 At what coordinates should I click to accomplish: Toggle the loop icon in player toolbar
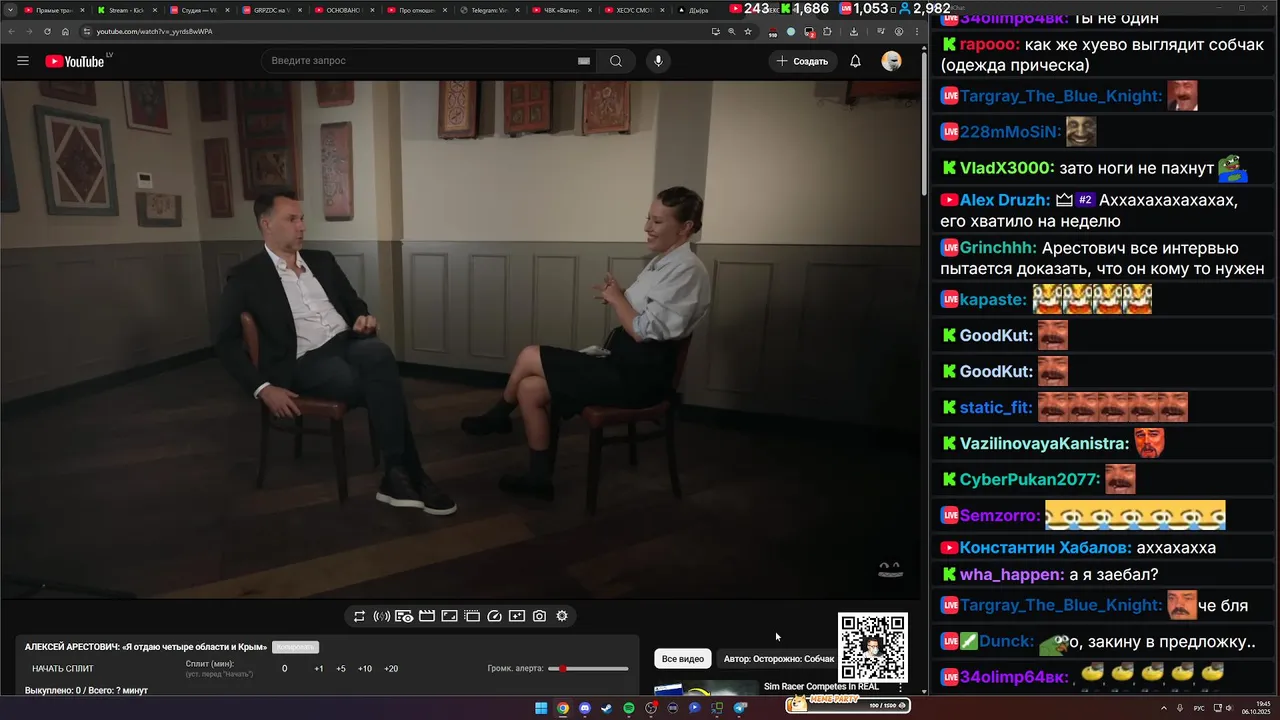(x=359, y=616)
